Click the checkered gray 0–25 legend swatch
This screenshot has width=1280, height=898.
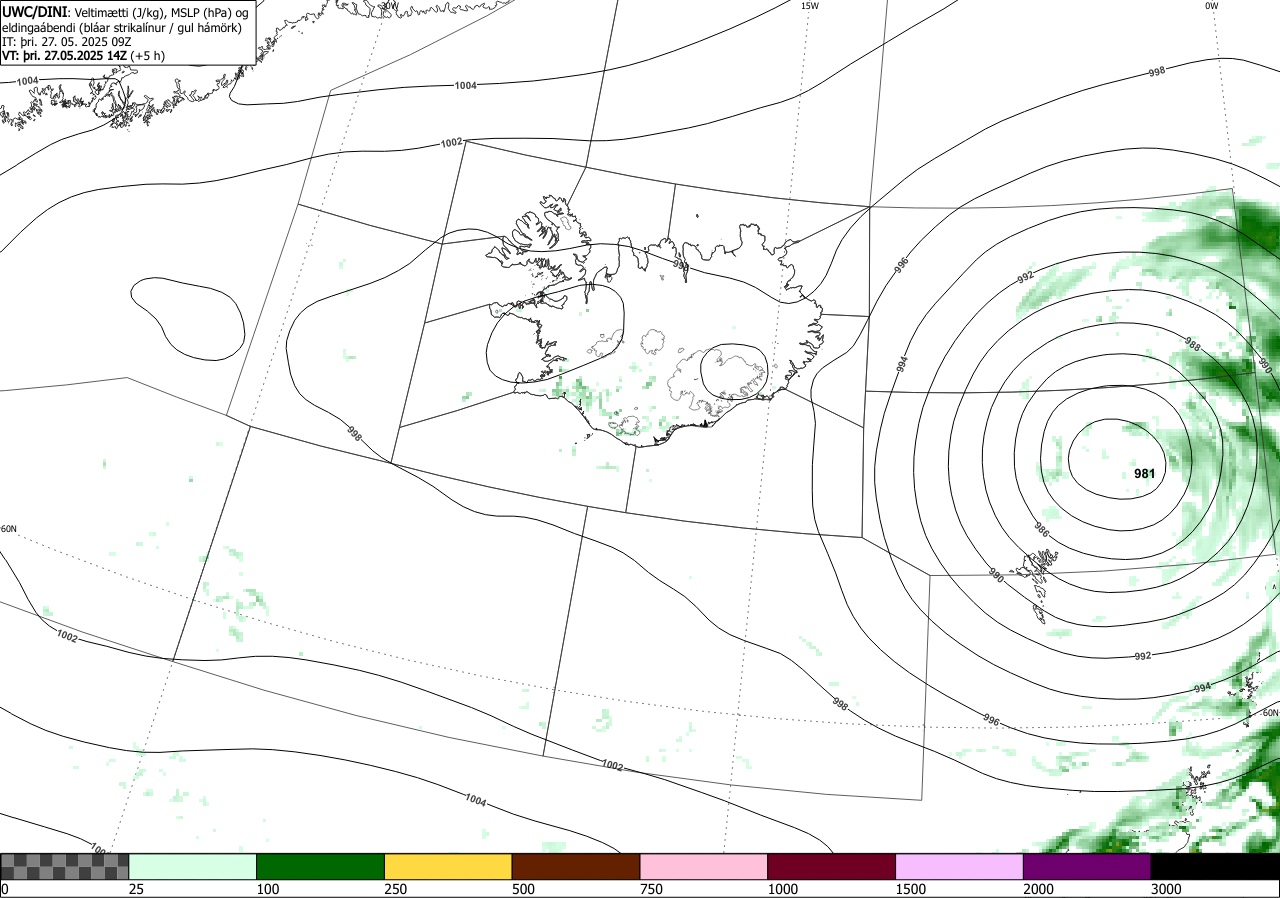(x=65, y=866)
